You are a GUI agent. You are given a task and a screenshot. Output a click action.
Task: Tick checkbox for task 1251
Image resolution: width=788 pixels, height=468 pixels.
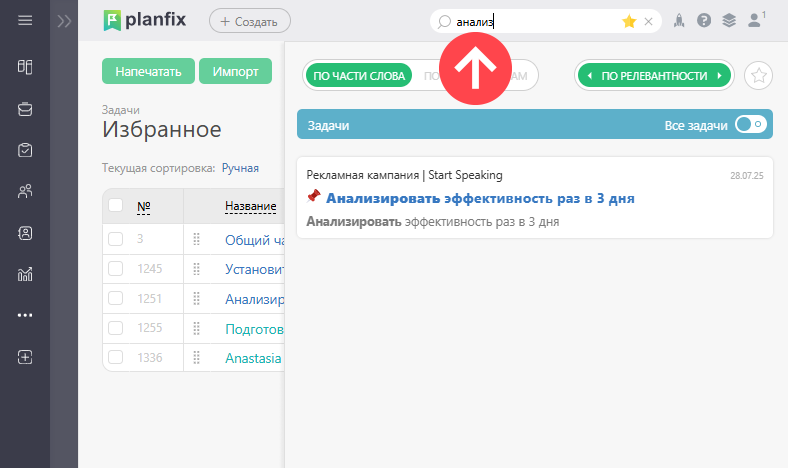pyautogui.click(x=116, y=298)
